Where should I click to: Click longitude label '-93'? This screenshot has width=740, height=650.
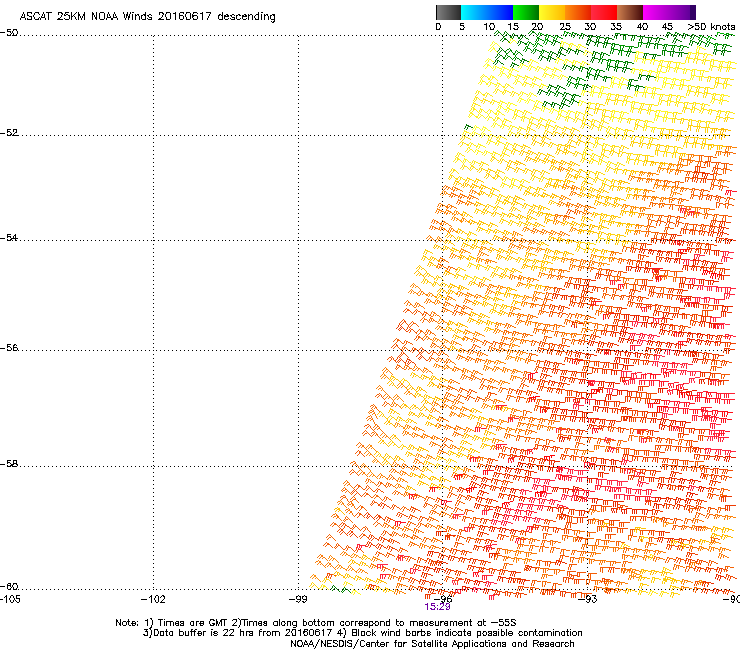(x=588, y=599)
